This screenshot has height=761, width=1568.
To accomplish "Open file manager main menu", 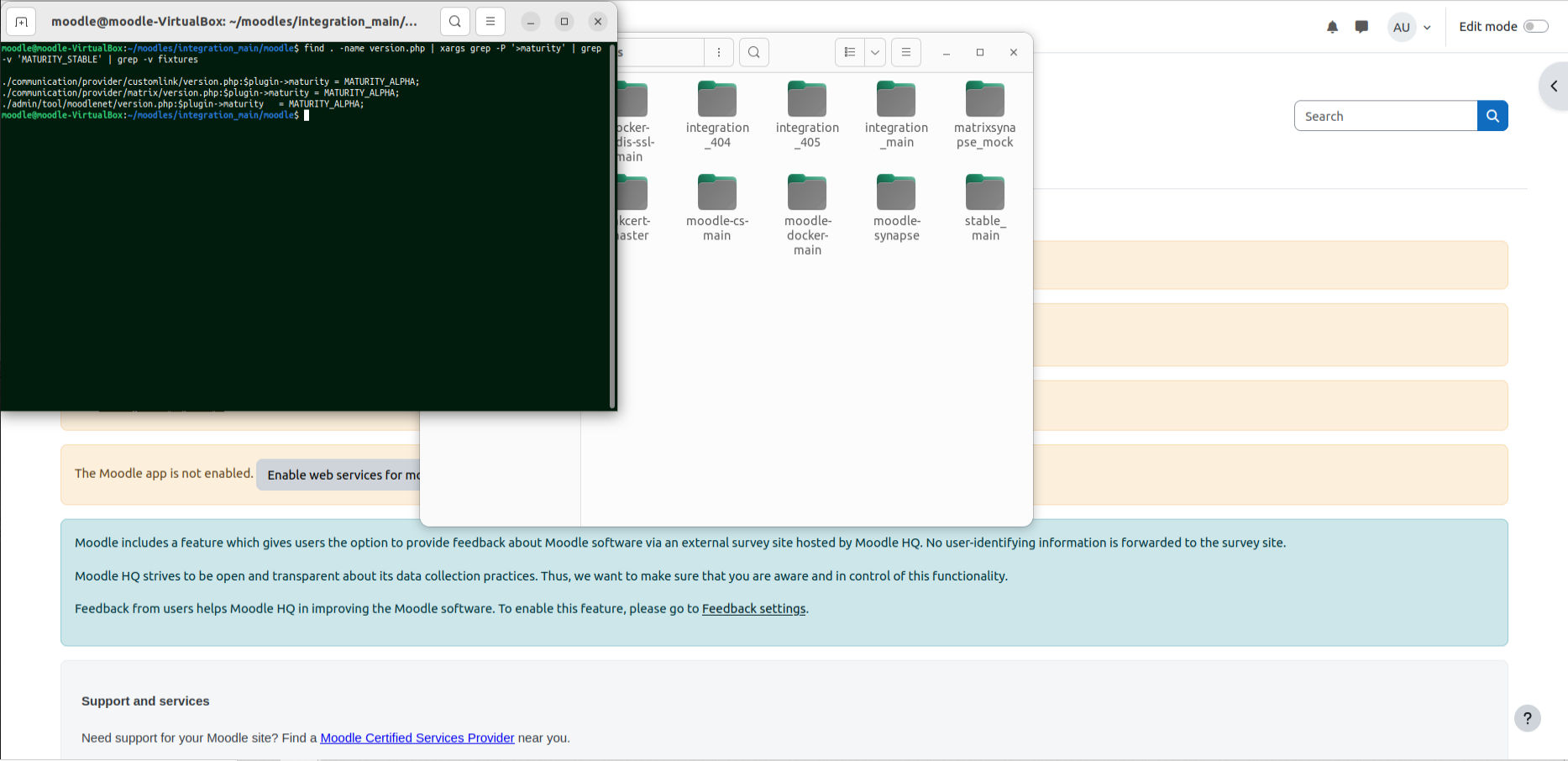I will 906,52.
